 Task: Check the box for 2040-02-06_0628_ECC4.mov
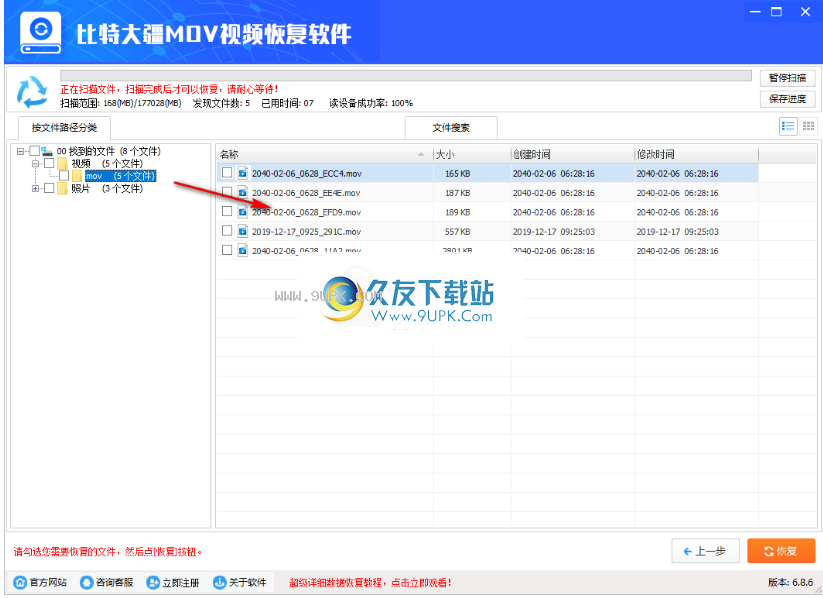point(227,172)
